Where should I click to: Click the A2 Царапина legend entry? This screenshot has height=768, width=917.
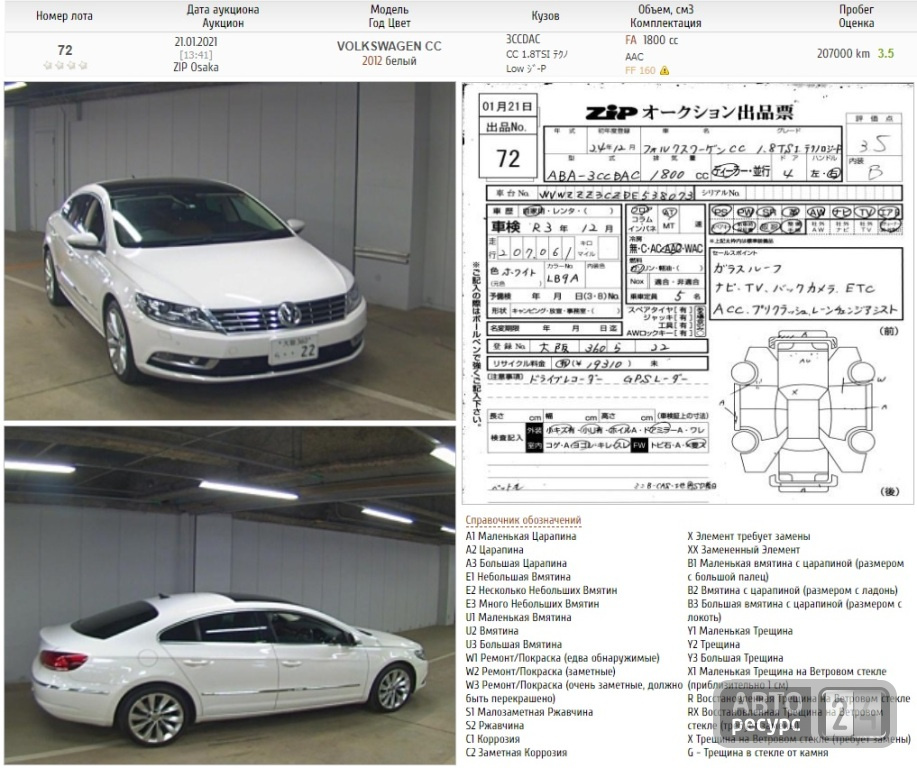(494, 549)
